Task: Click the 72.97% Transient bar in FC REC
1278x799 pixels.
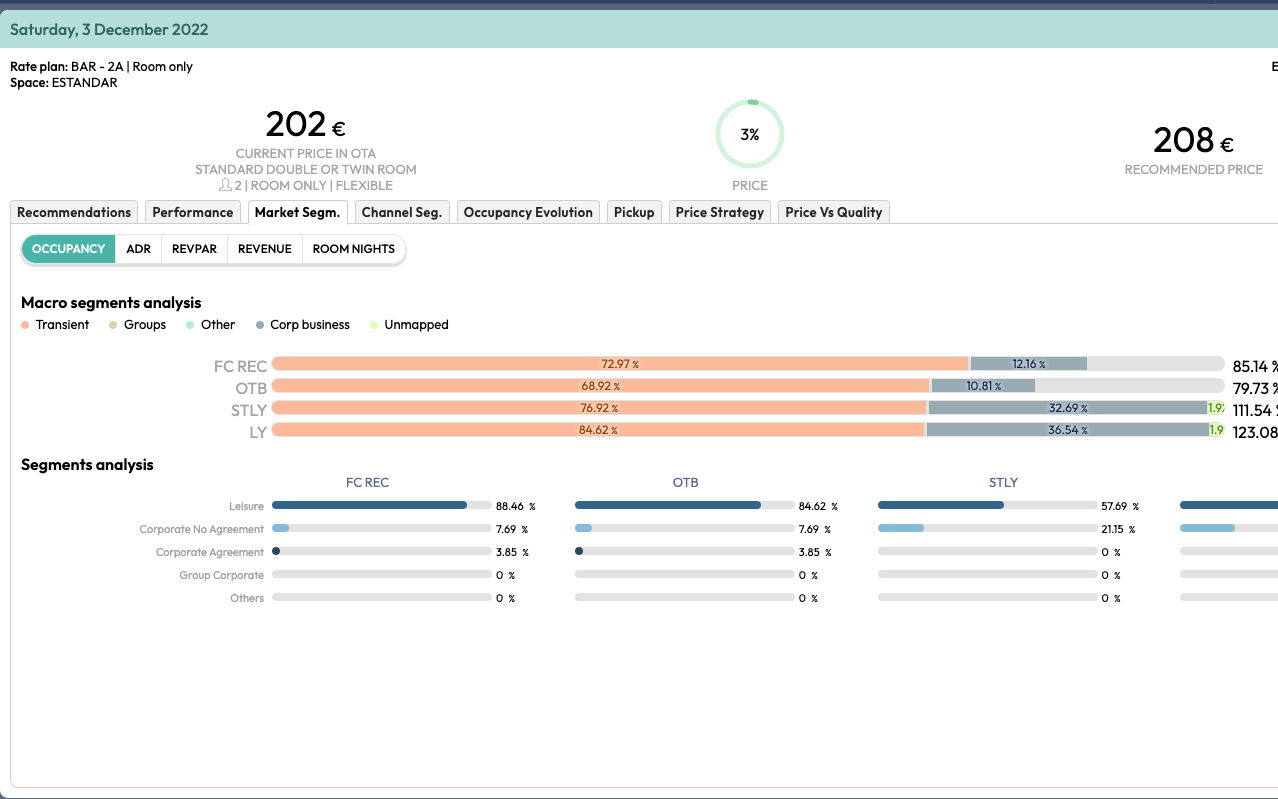Action: [x=620, y=365]
